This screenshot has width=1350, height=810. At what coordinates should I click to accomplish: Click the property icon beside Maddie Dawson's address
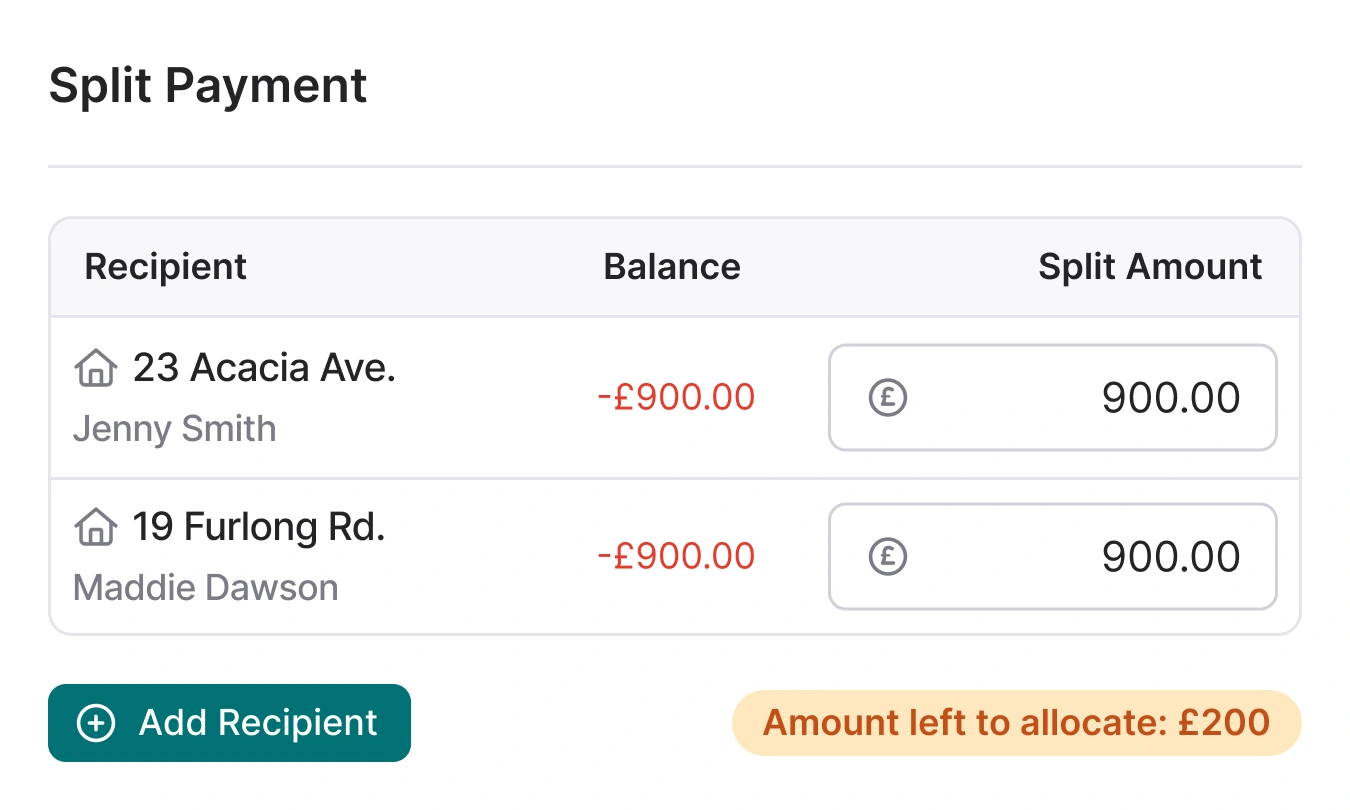coord(95,527)
